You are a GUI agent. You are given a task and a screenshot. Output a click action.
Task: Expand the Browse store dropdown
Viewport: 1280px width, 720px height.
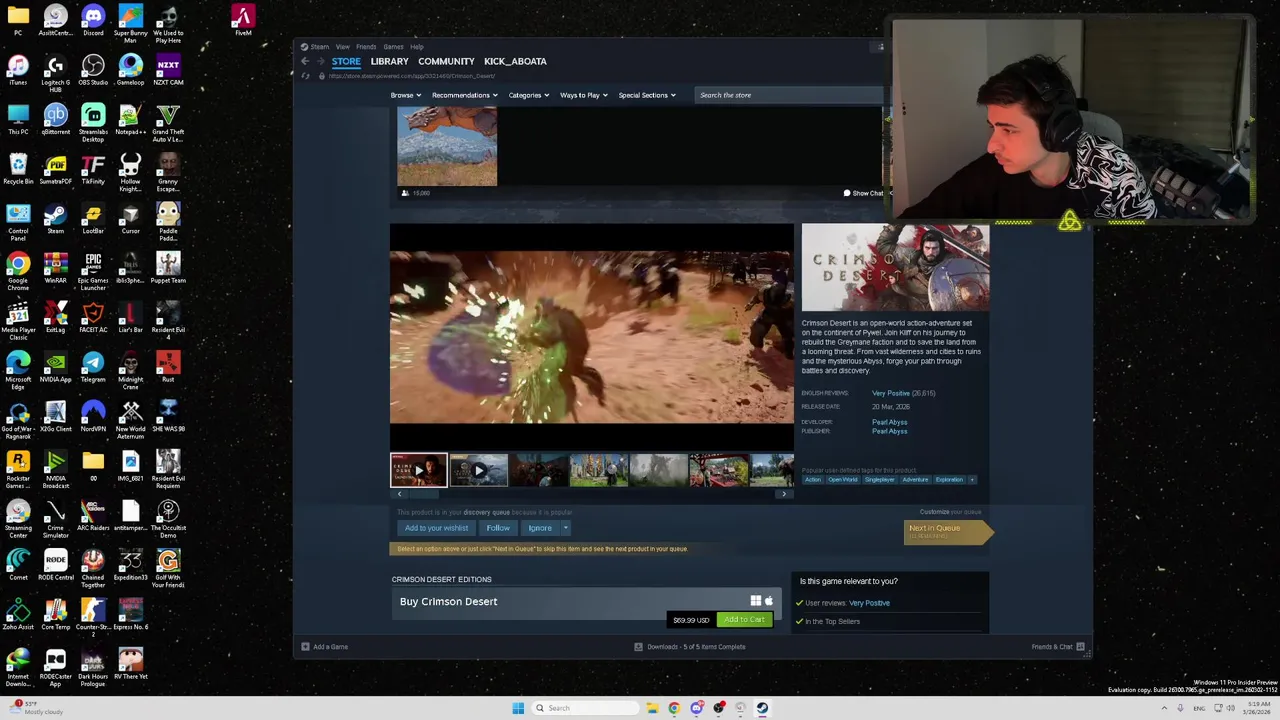click(405, 95)
